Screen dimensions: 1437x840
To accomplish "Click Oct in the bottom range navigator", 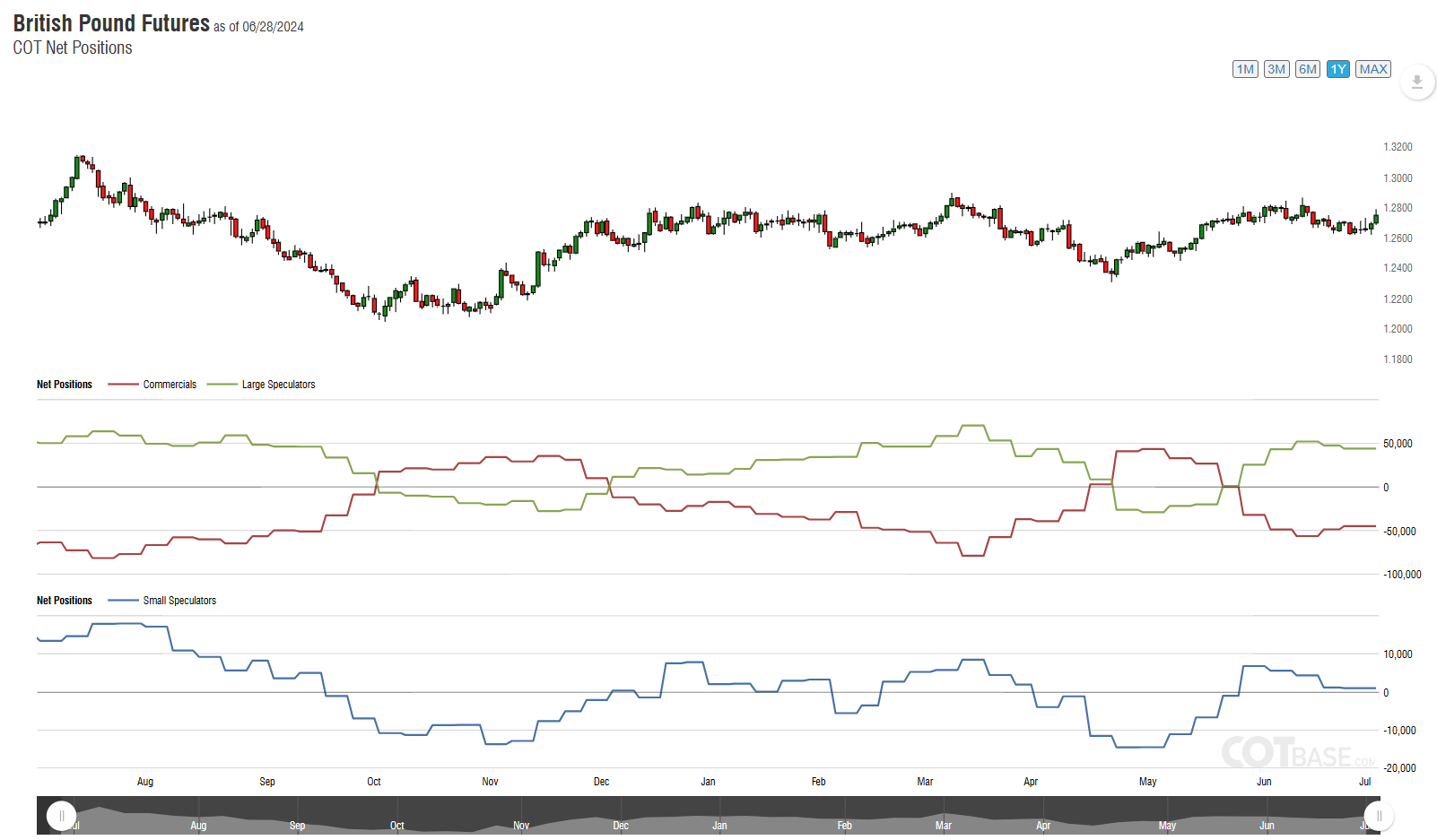I will (x=396, y=826).
